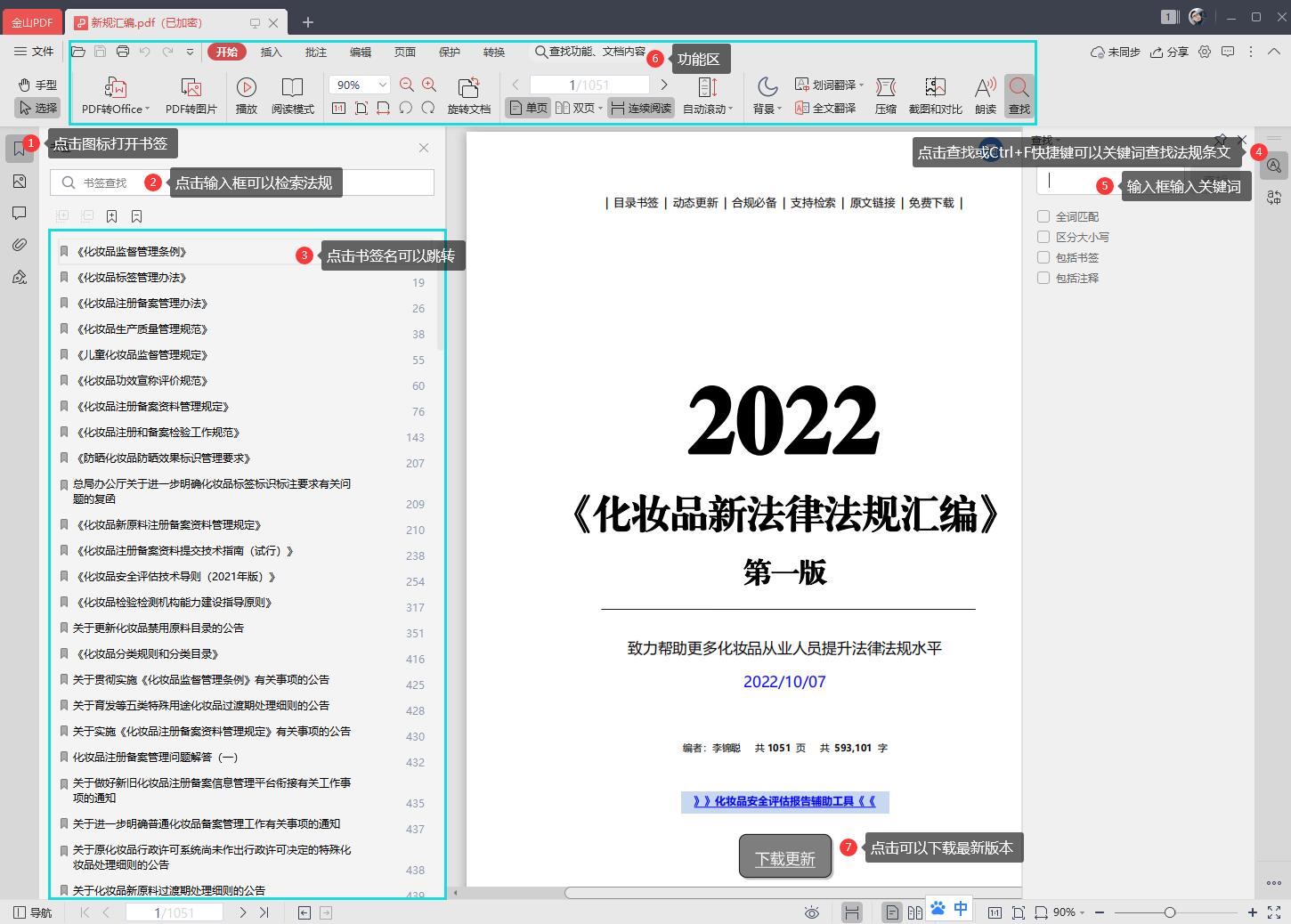Open the comments panel in left sidebar
This screenshot has height=924, width=1291.
click(19, 214)
